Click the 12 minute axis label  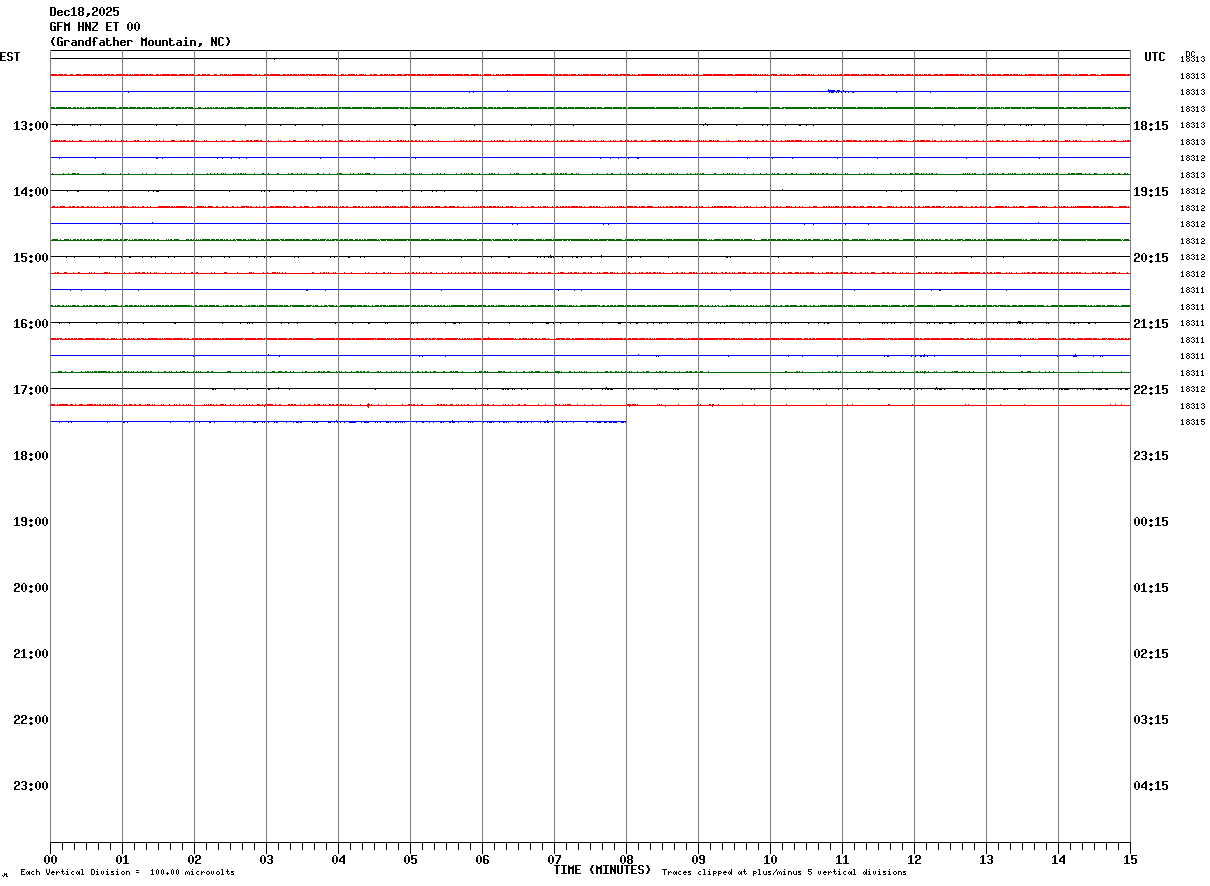(914, 859)
